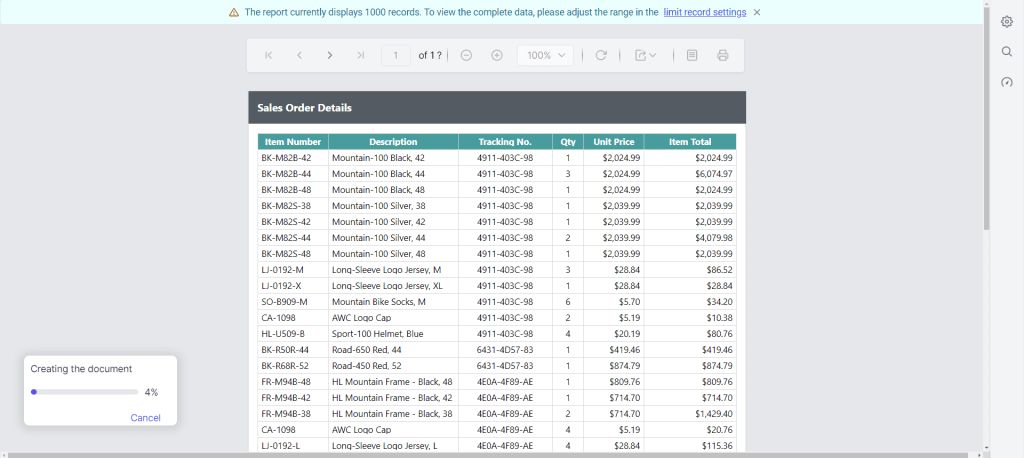
Task: Open settings gear in right sidebar
Action: point(1006,22)
